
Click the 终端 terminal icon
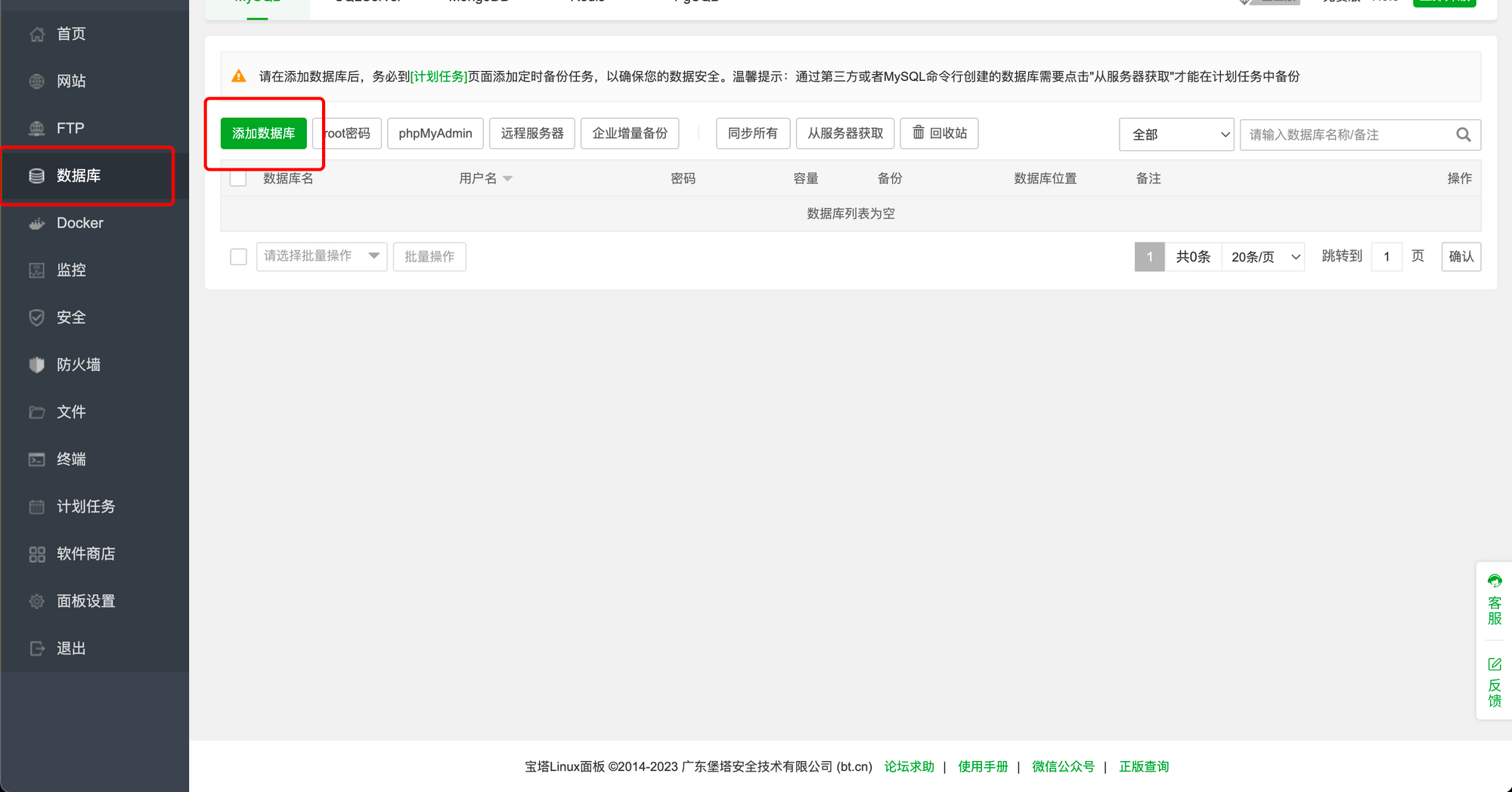click(36, 459)
